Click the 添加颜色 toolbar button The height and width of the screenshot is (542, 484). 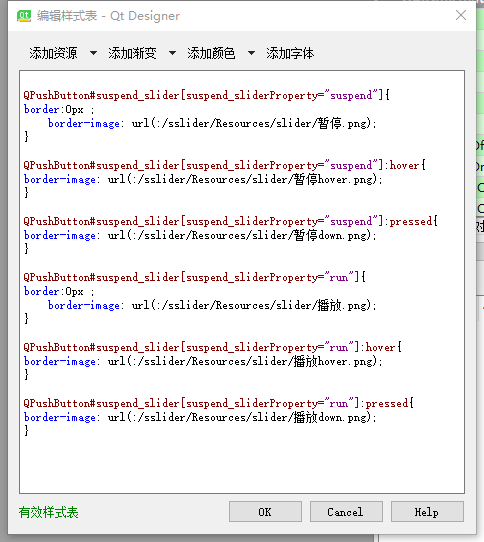(x=211, y=53)
